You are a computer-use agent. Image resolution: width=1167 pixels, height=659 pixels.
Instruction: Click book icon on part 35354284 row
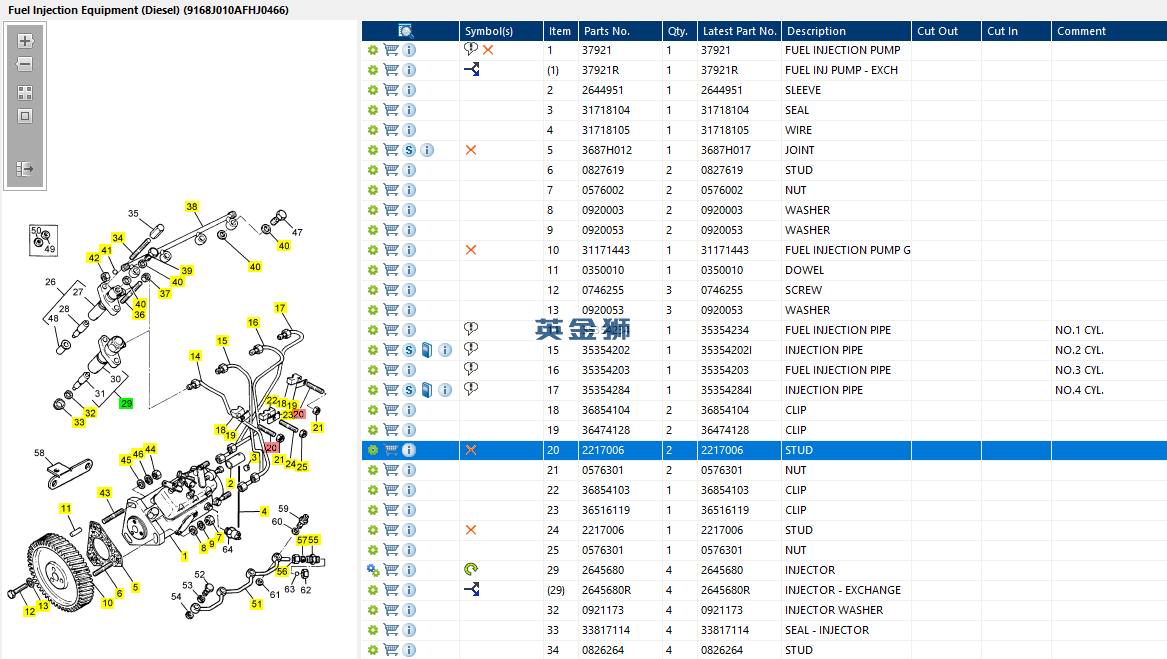[427, 390]
